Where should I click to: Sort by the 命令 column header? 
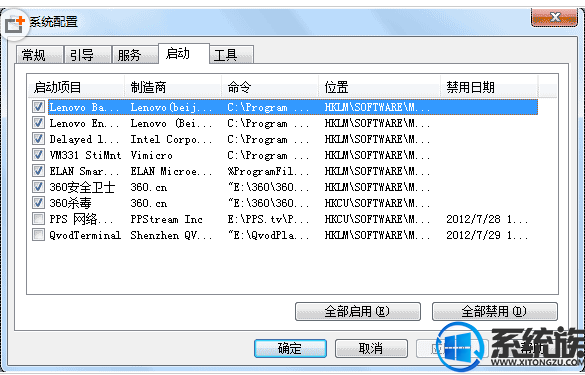[x=270, y=88]
